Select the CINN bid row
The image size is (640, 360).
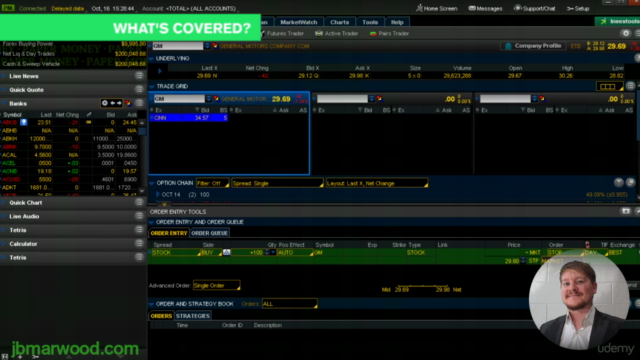[189, 118]
